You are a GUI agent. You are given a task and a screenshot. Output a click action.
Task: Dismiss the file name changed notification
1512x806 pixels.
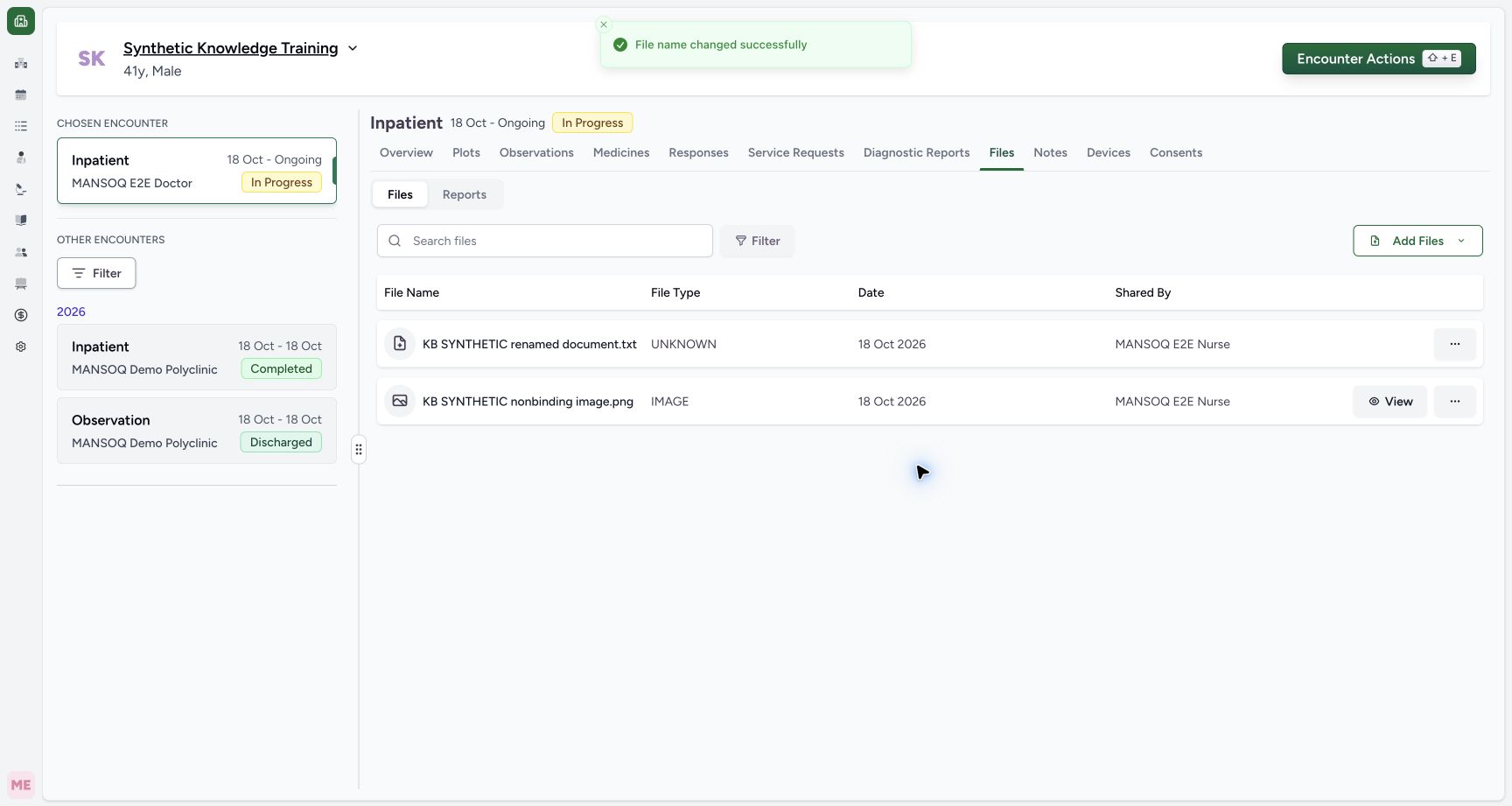pyautogui.click(x=604, y=25)
